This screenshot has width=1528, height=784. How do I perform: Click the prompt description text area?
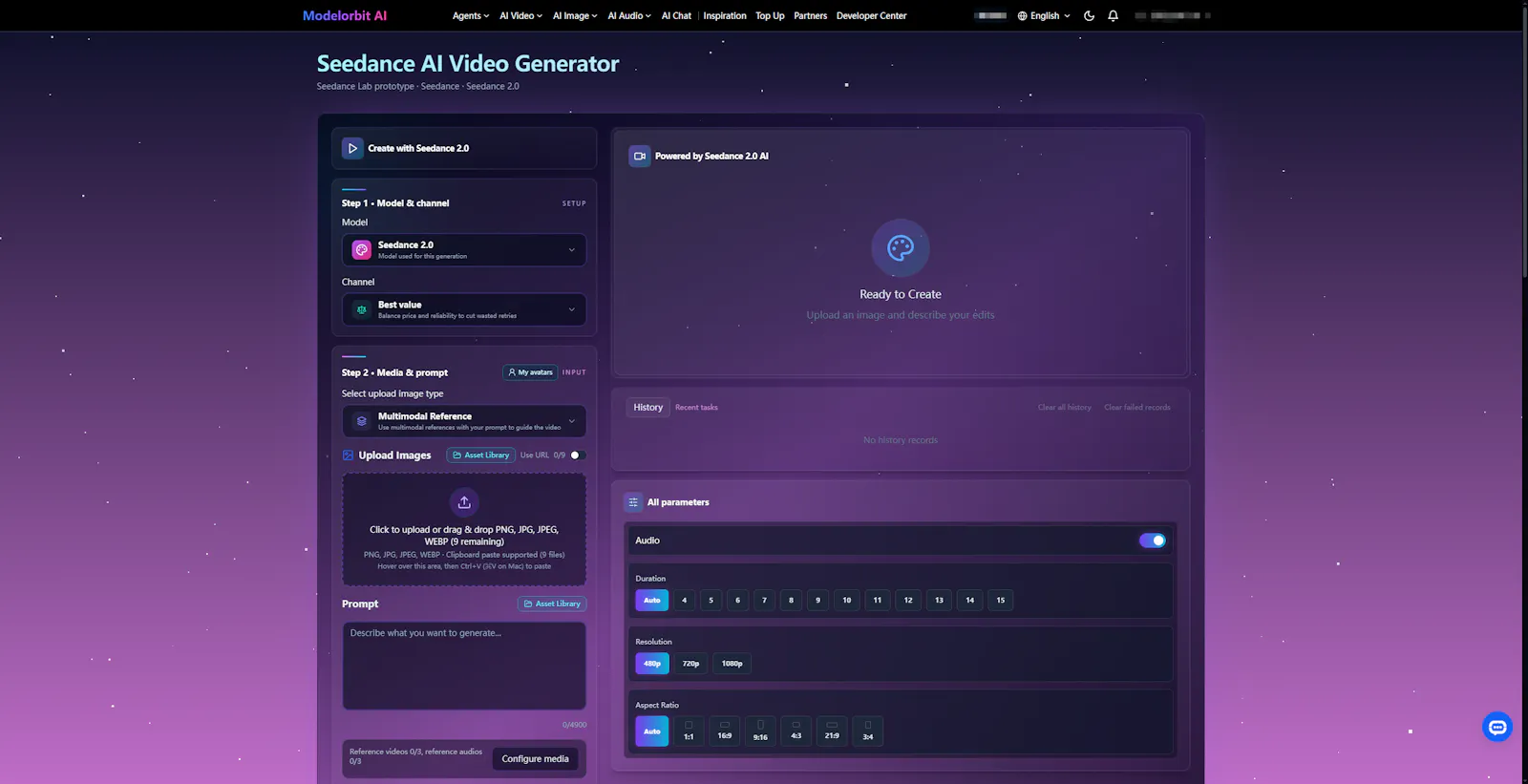tap(464, 666)
